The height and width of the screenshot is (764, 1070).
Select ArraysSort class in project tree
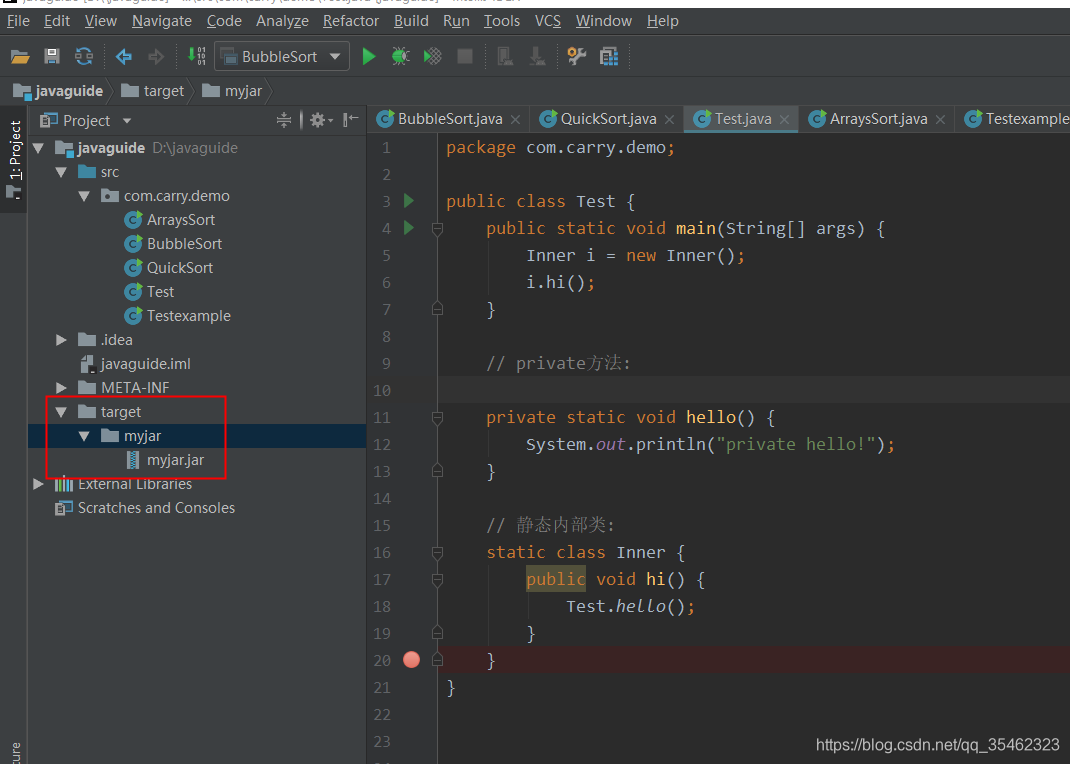click(x=170, y=220)
